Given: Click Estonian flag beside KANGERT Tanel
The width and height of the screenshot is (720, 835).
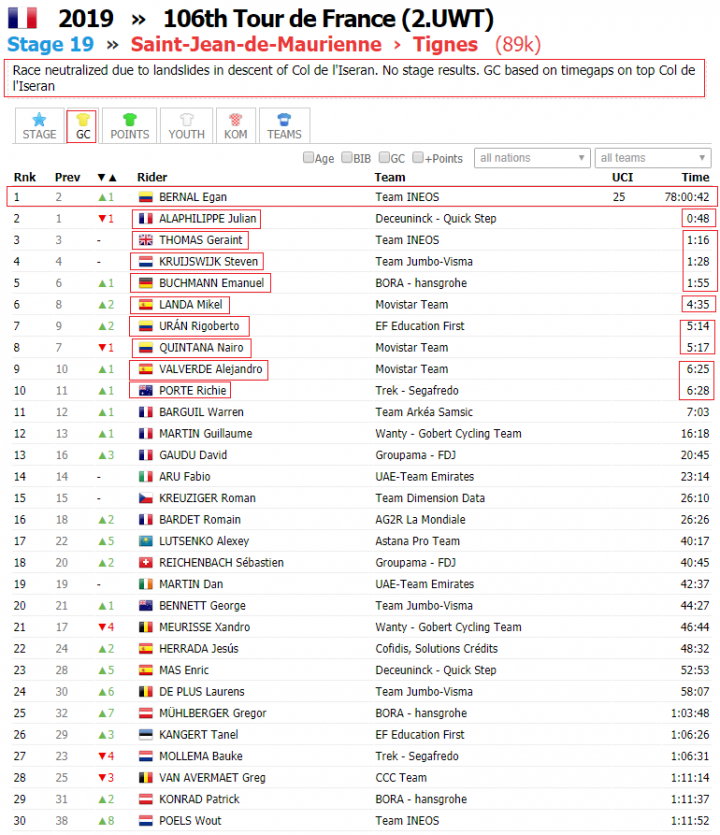Looking at the screenshot, I should pyautogui.click(x=146, y=734).
